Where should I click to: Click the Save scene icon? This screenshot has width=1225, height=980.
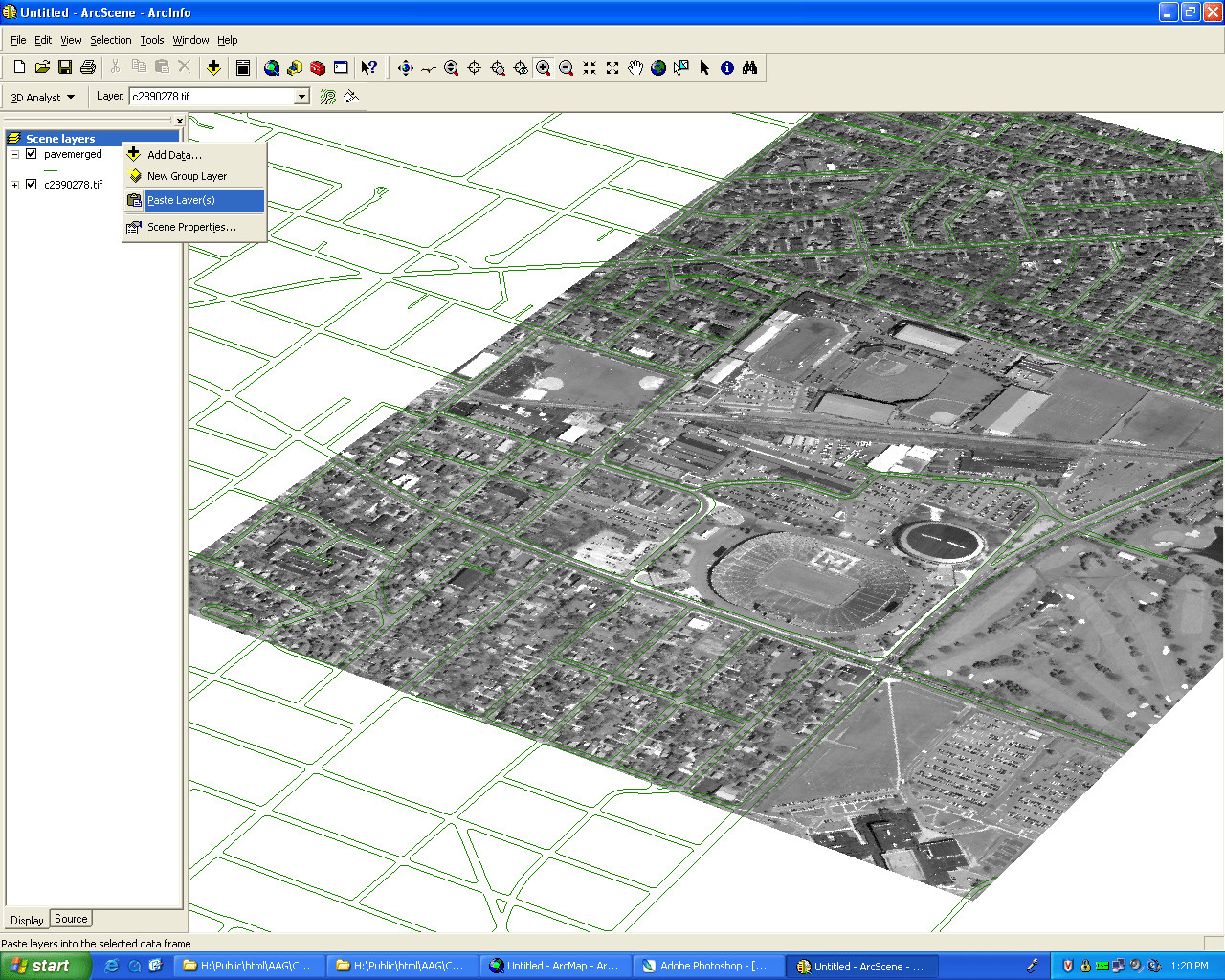point(65,67)
